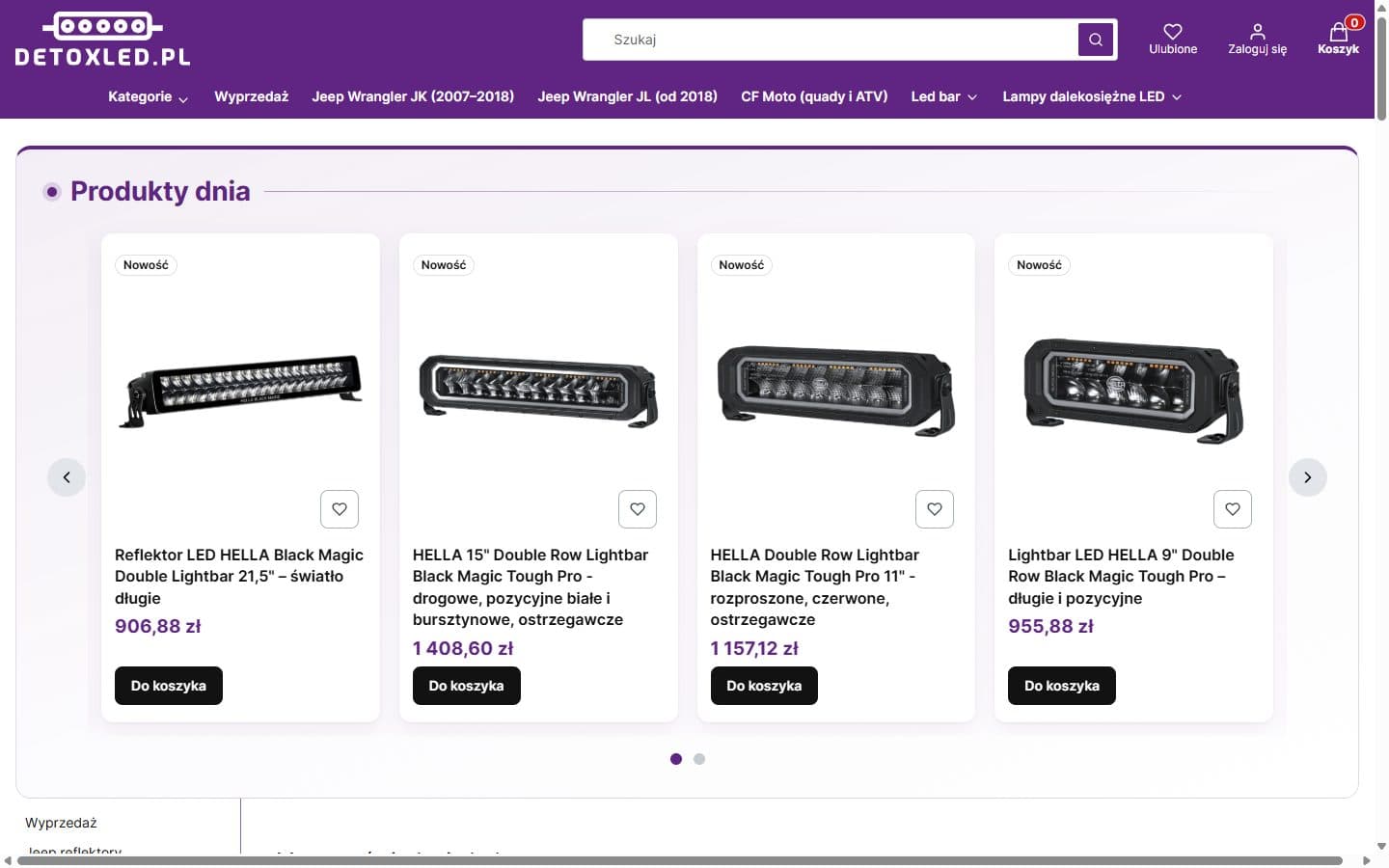Favorite the HELLA 15" Double Row Lightbar
Viewport: 1389px width, 868px height.
(638, 509)
